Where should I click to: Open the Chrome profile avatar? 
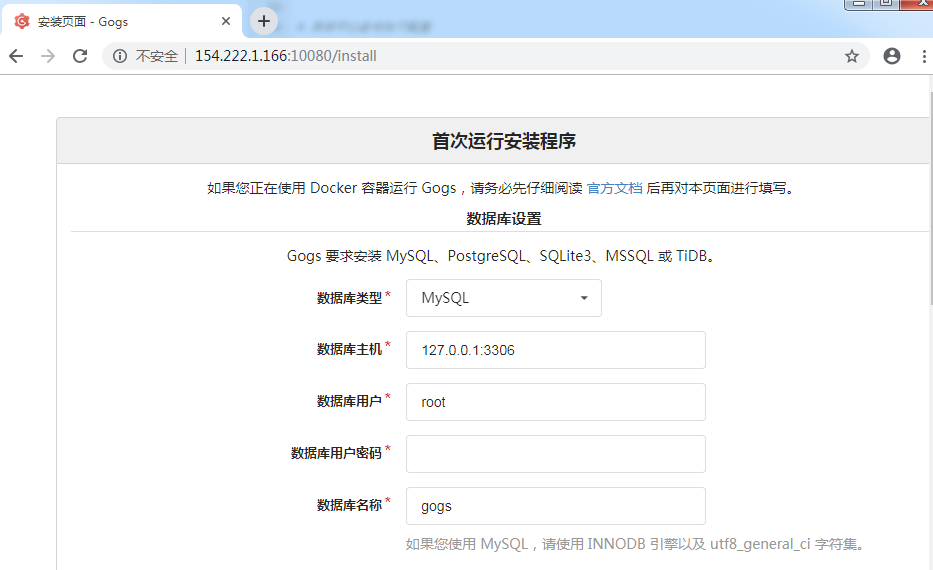tap(891, 56)
